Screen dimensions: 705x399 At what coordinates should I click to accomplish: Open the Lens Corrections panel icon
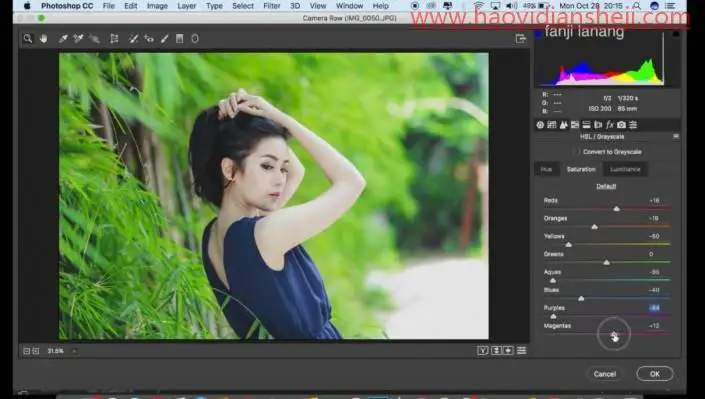click(x=598, y=125)
